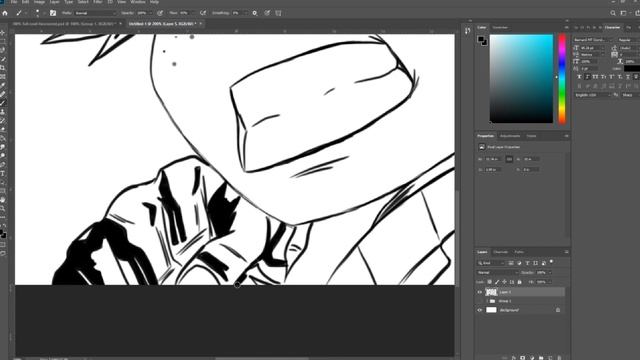The image size is (640, 360).
Task: Toggle pressure for size button
Action: (267, 13)
